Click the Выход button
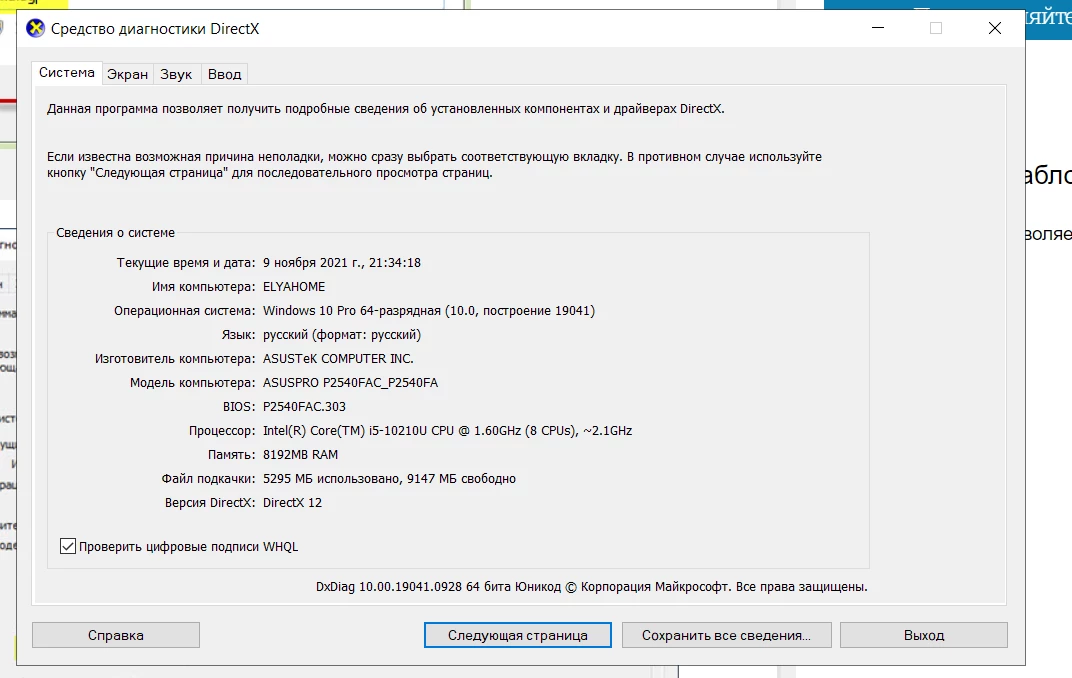The width and height of the screenshot is (1072, 678). [924, 635]
